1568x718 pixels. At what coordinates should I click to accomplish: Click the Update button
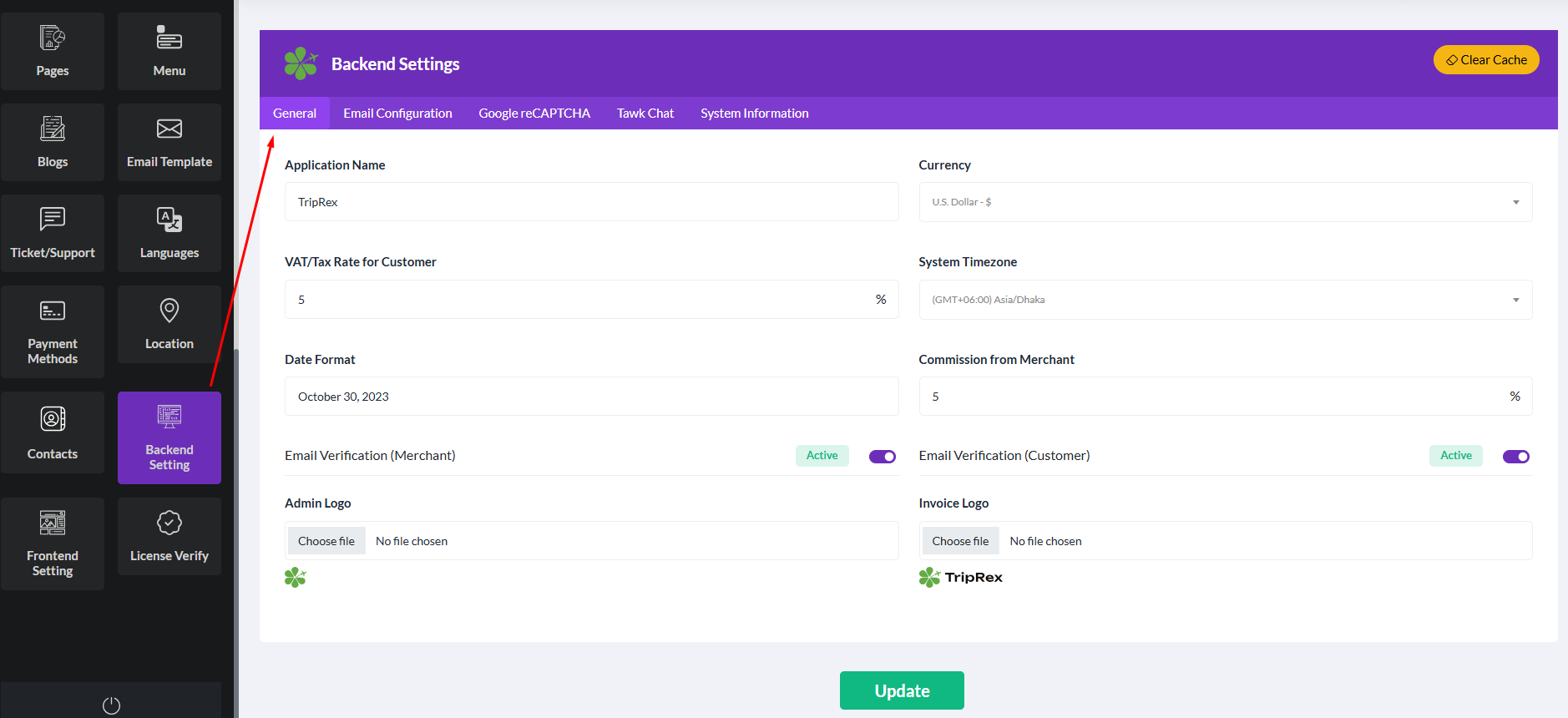(902, 690)
